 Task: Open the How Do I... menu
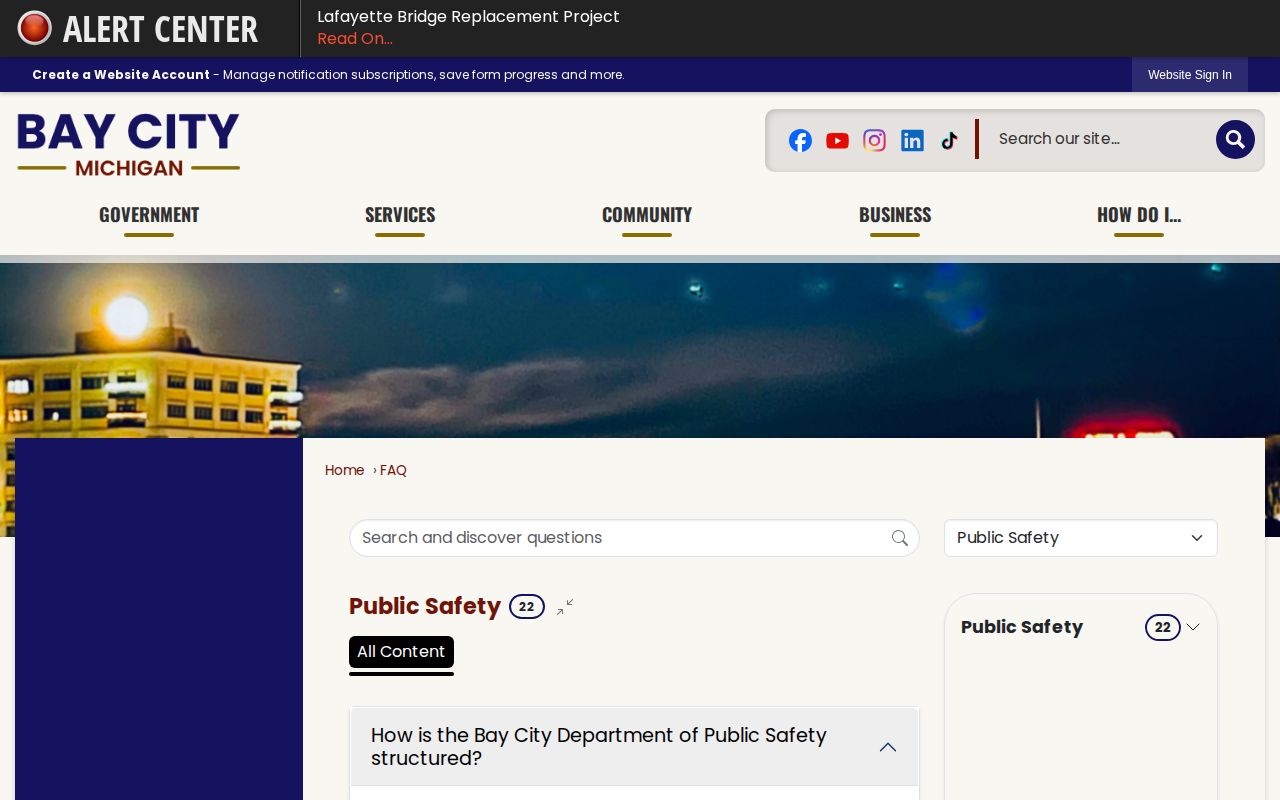(1139, 215)
